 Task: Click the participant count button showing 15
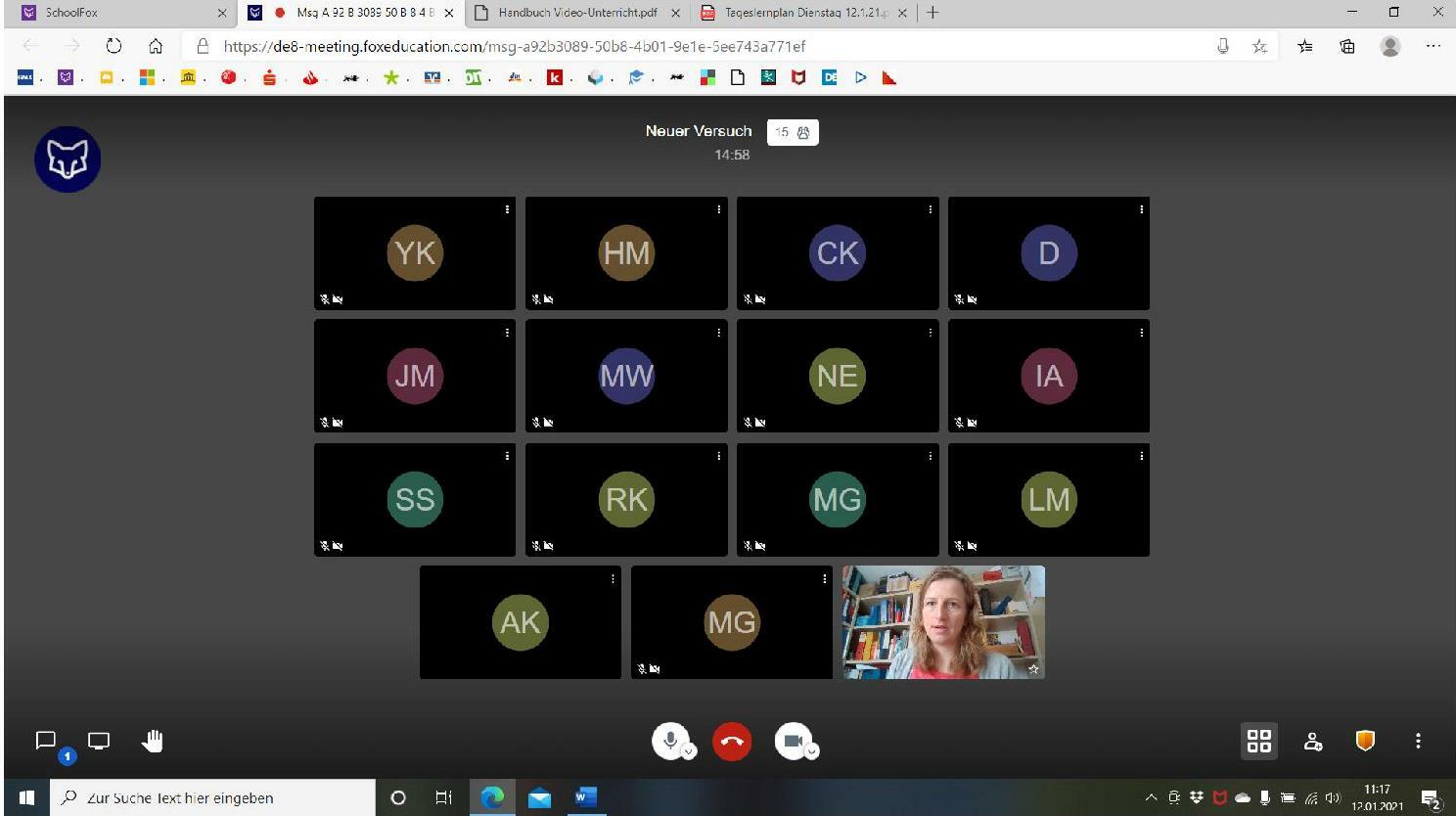click(x=793, y=132)
